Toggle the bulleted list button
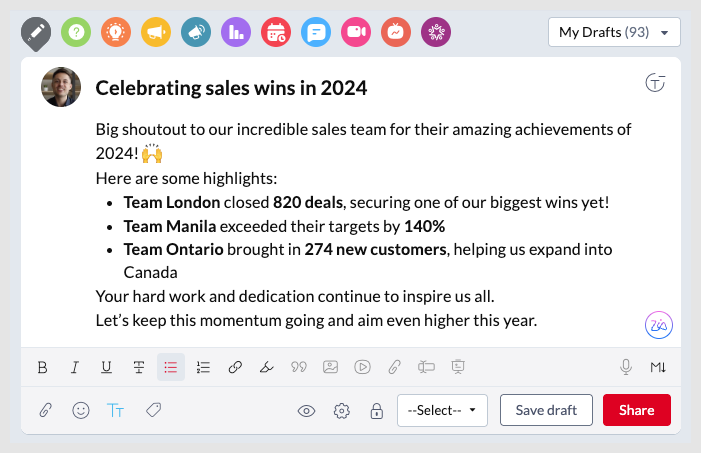 pos(171,367)
